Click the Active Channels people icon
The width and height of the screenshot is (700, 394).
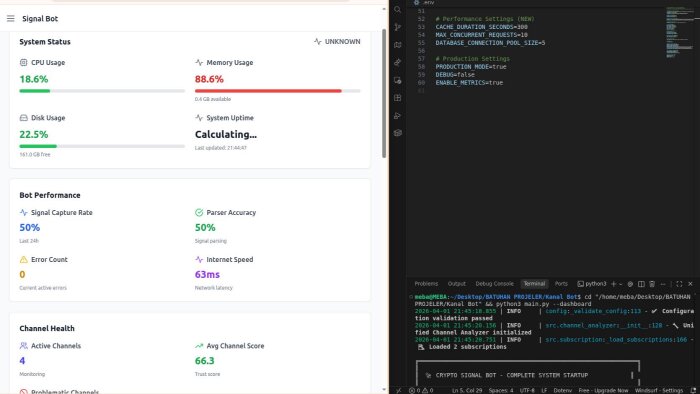pos(24,346)
